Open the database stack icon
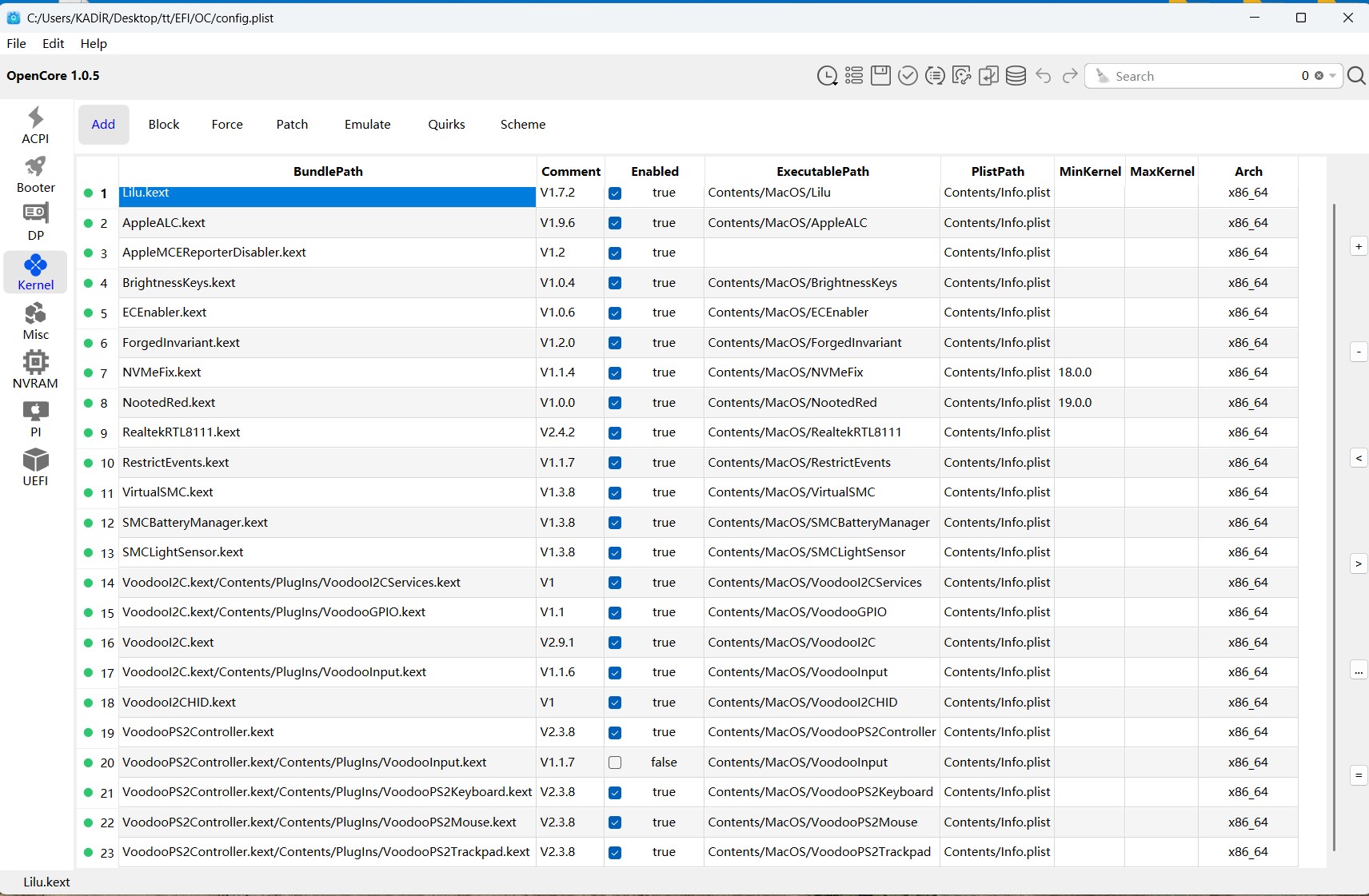Screen dimensions: 1369x896 (x=1016, y=76)
